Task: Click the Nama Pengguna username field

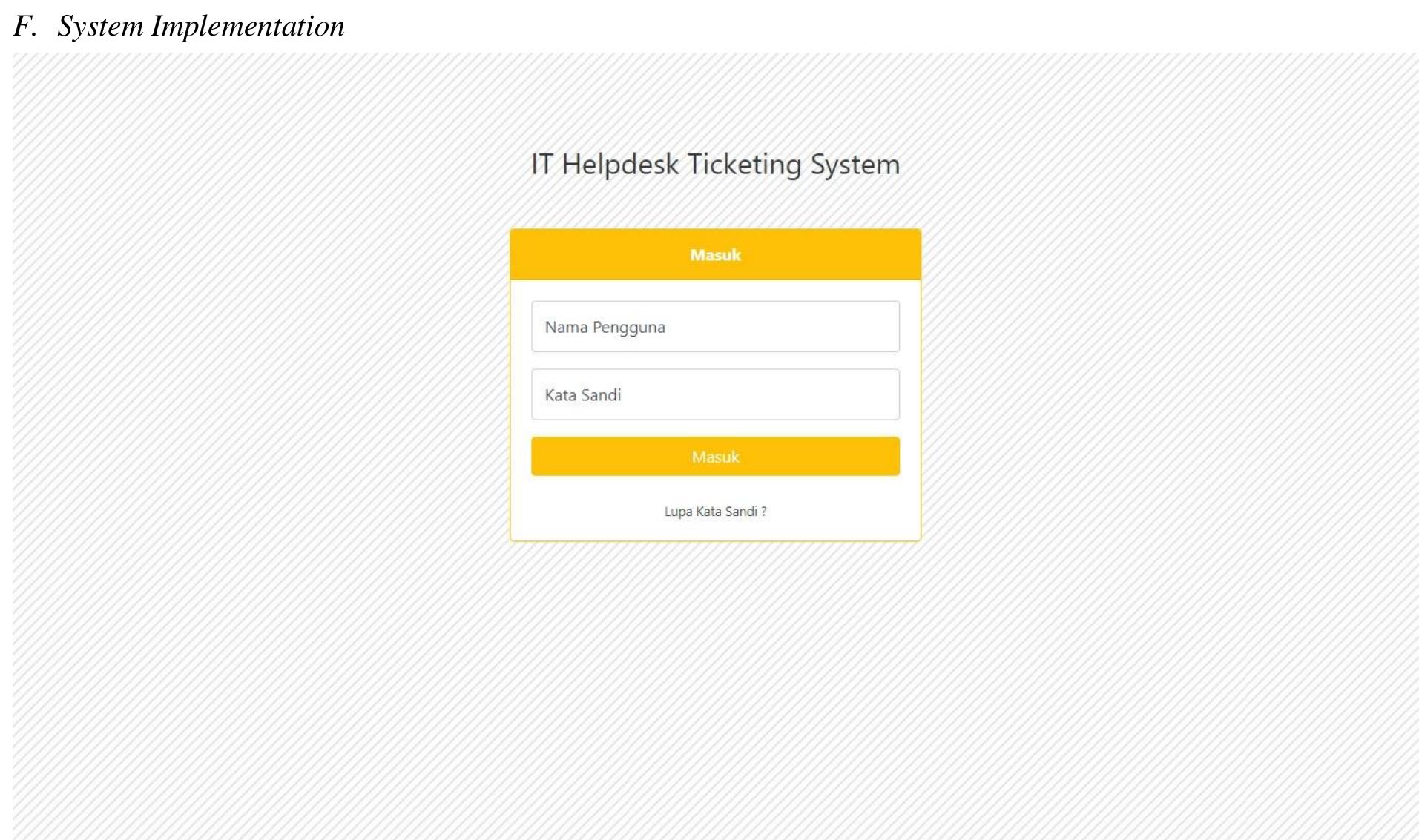Action: (715, 327)
